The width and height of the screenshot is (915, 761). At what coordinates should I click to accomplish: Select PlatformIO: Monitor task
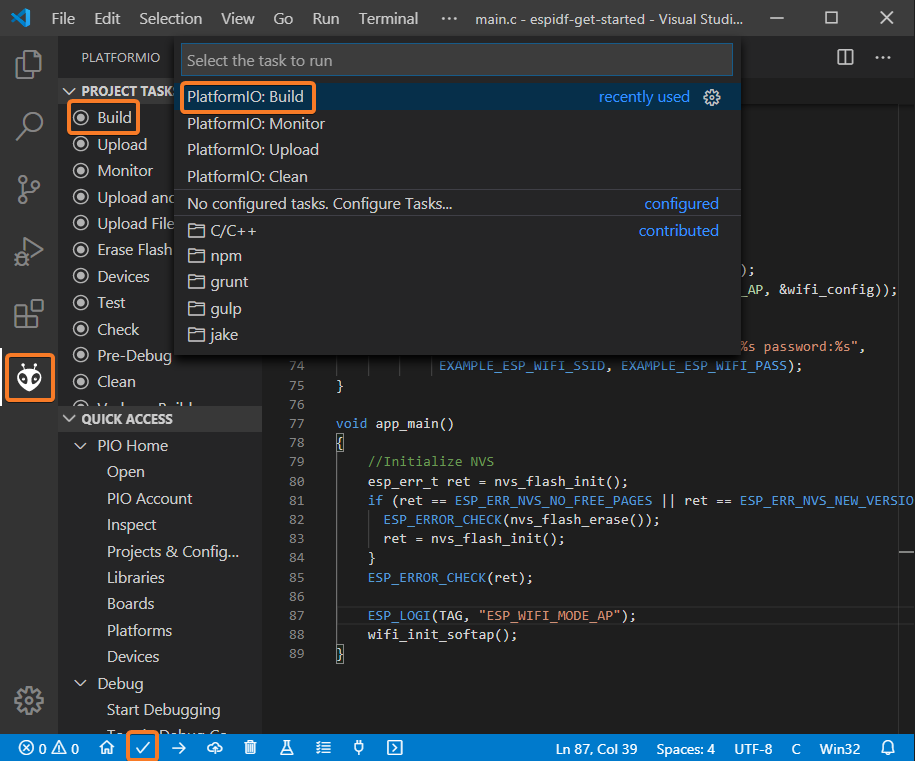458,124
